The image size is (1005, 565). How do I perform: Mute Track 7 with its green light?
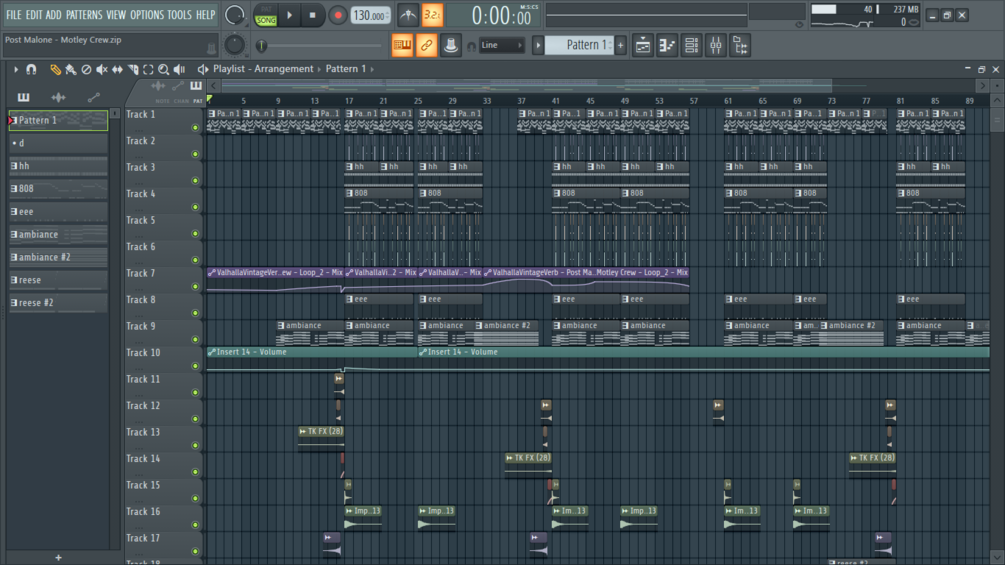[195, 286]
